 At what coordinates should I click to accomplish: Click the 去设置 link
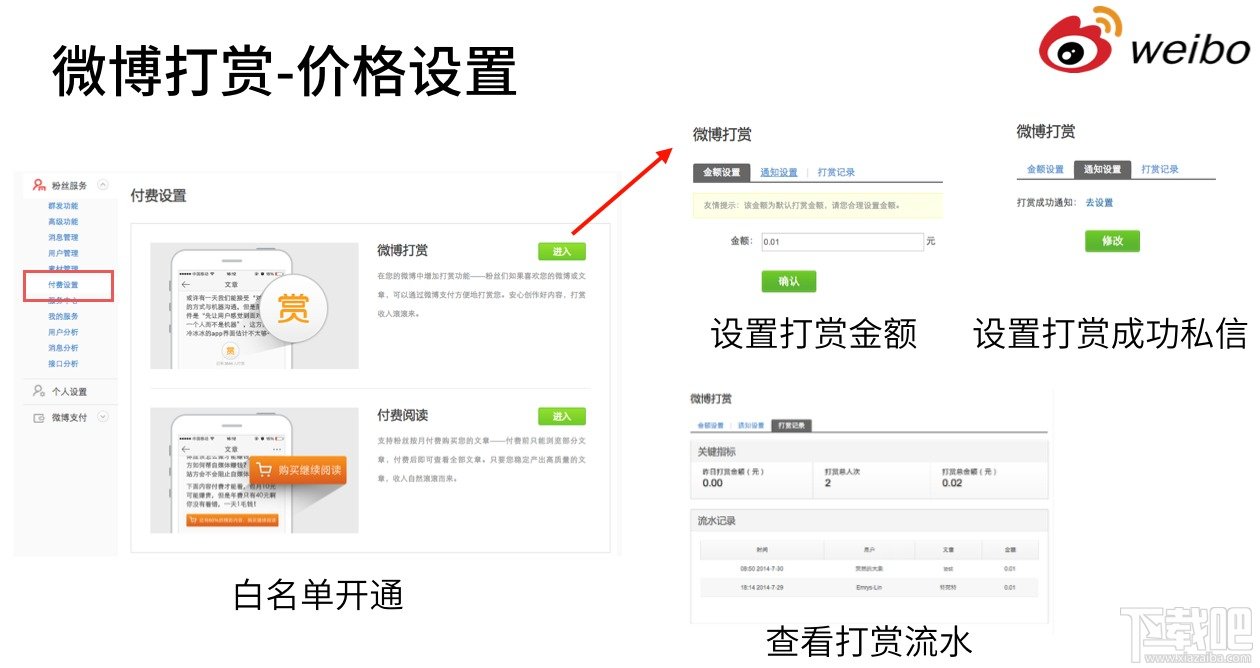click(1099, 203)
